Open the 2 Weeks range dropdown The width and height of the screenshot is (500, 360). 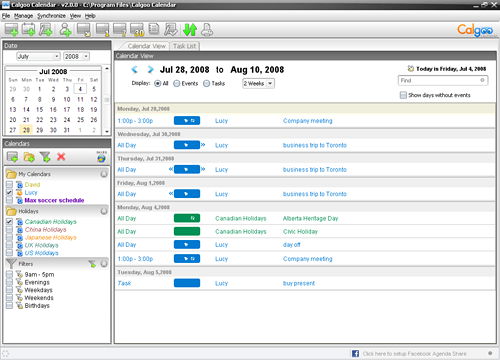[x=258, y=83]
